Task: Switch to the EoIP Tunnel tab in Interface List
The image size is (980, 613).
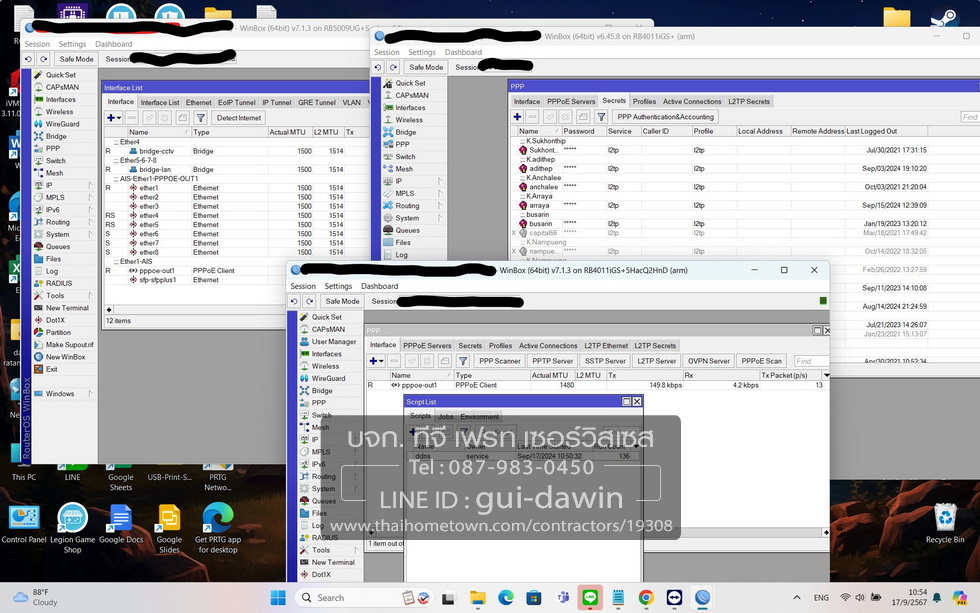Action: (237, 102)
